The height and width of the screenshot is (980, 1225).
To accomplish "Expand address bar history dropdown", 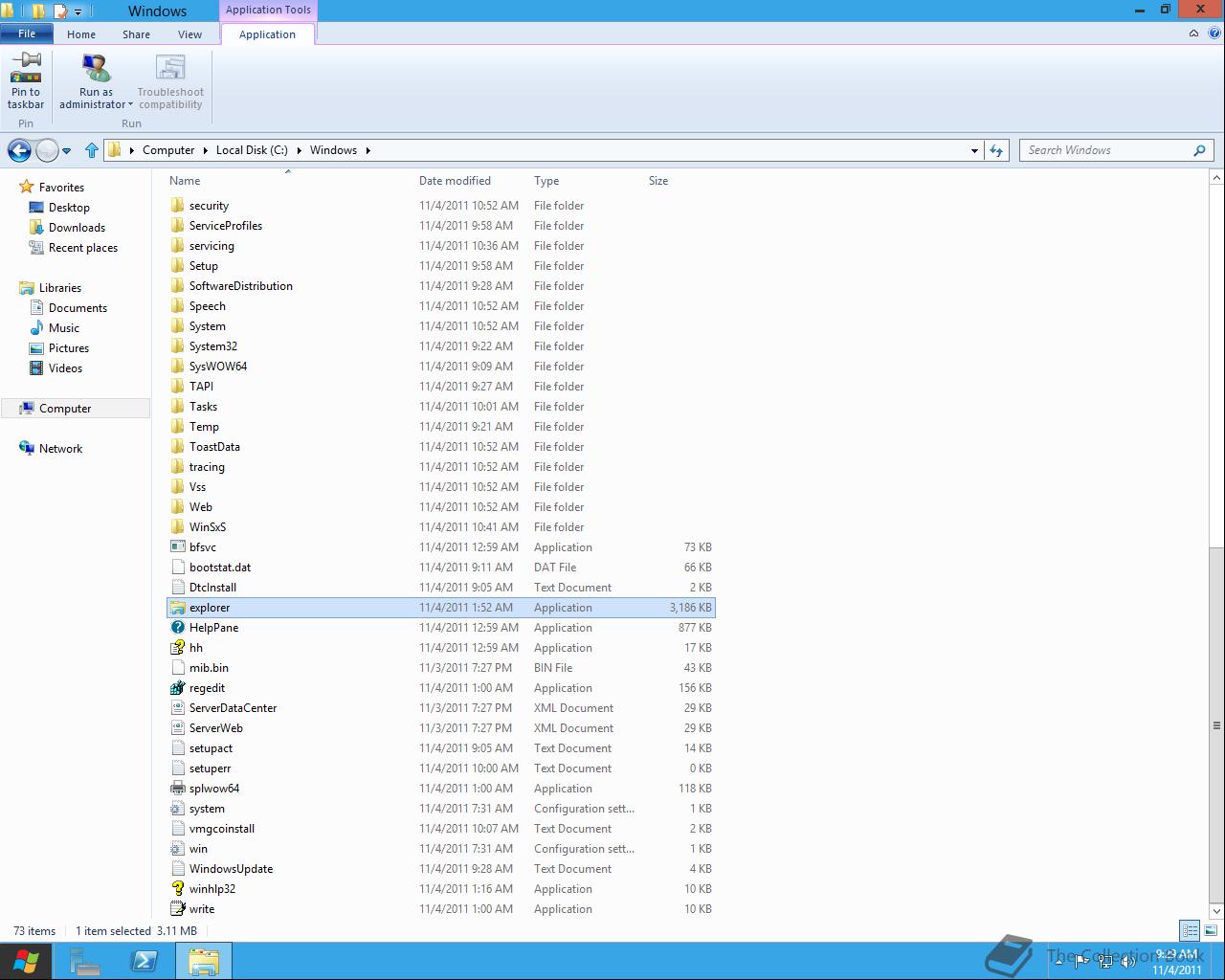I will coord(974,150).
